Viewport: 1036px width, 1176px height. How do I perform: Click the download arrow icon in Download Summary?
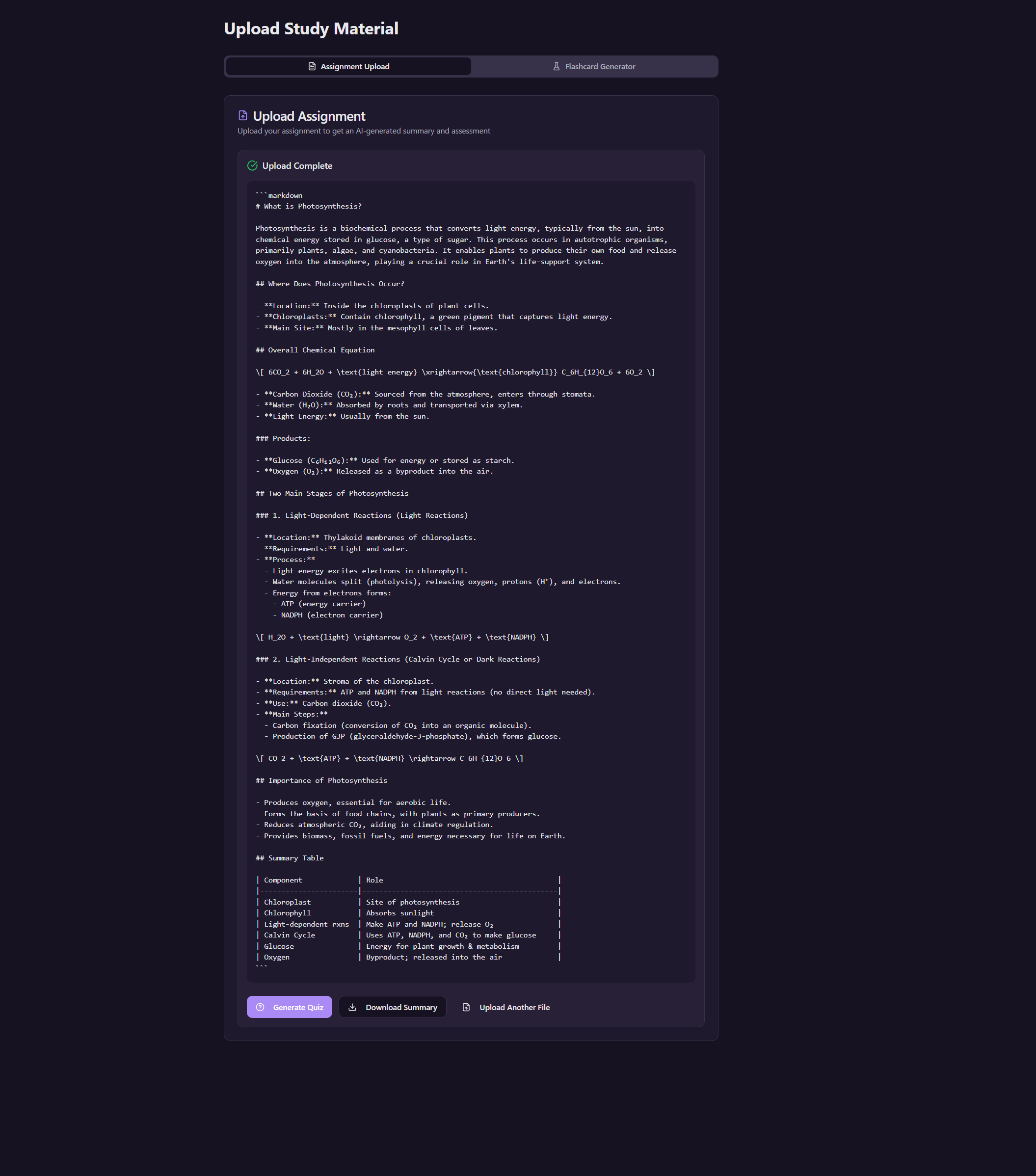[x=353, y=1007]
